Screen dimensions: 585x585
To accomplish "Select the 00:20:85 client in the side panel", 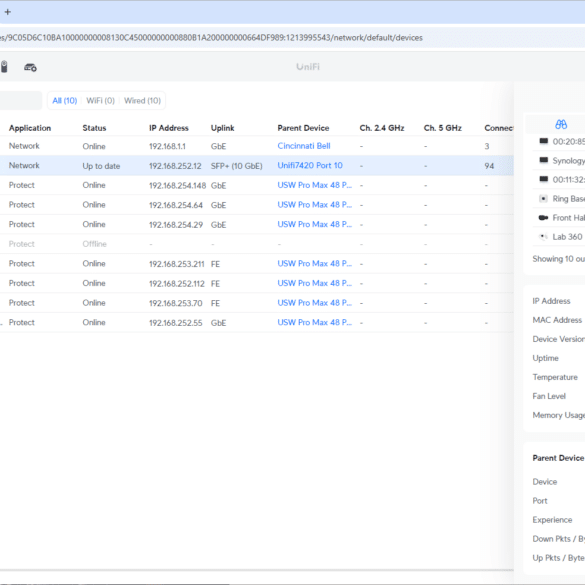I will 559,141.
